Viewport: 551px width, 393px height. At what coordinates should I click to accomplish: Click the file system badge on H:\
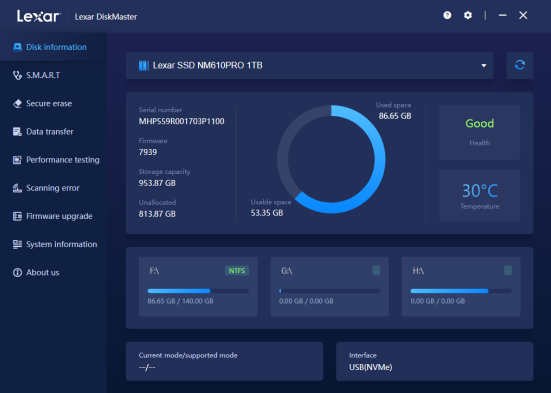click(x=508, y=270)
